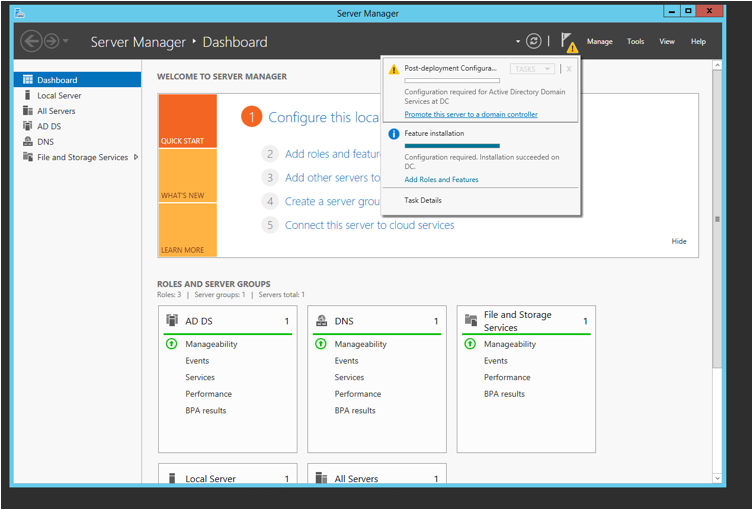Open the Manage menu

599,41
